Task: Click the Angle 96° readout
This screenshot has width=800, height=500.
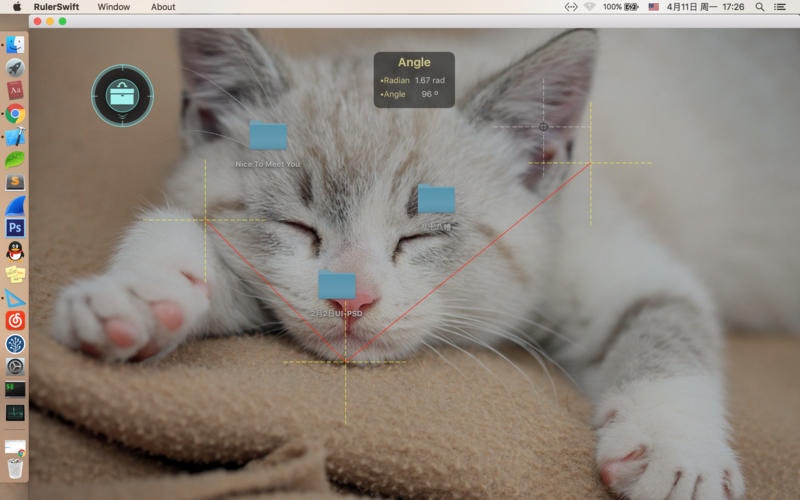Action: click(x=409, y=94)
